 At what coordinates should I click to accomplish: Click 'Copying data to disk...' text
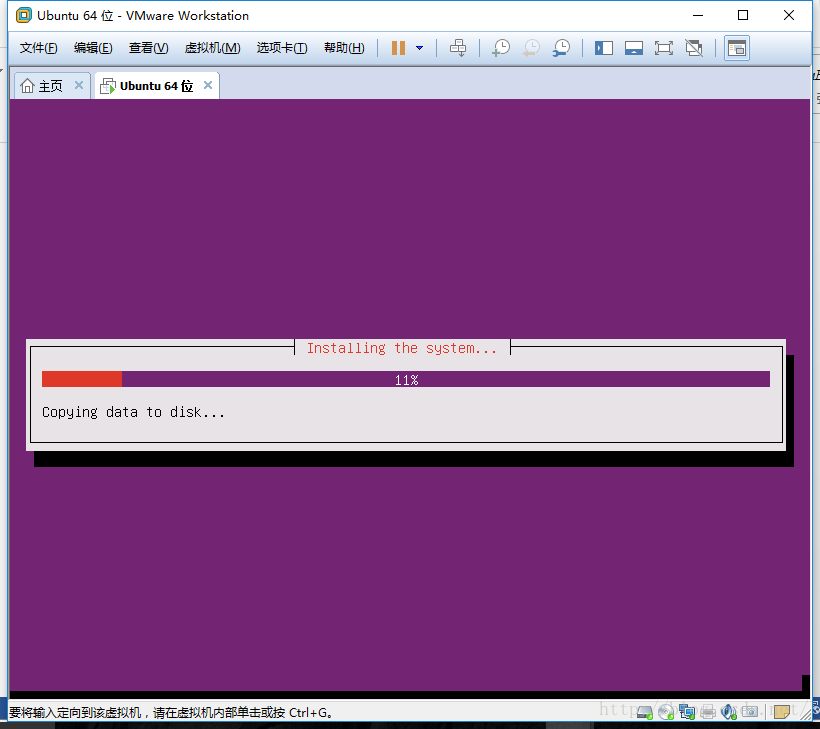(133, 413)
